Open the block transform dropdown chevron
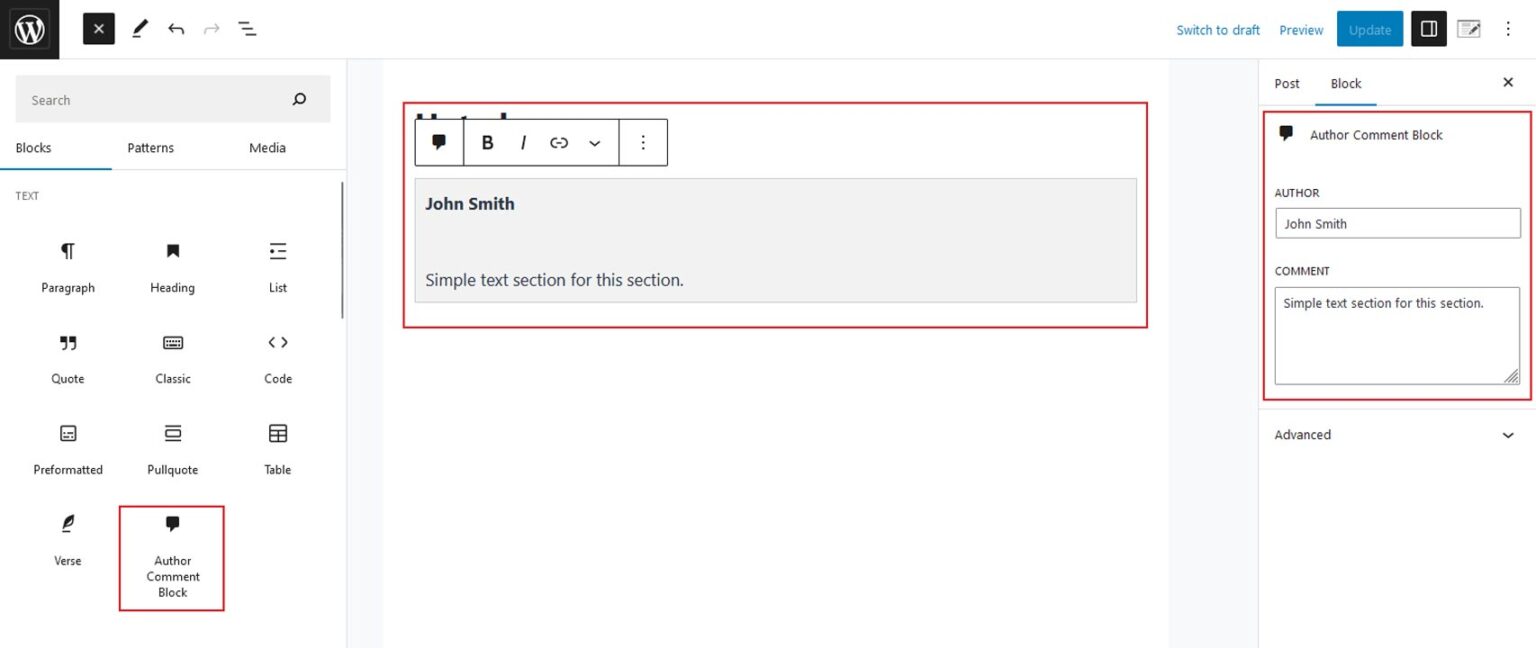 tap(594, 142)
